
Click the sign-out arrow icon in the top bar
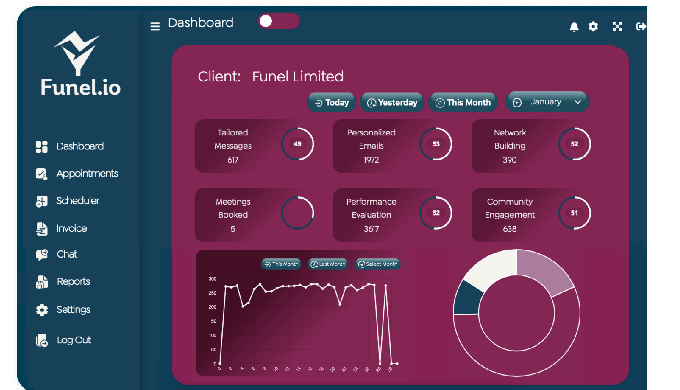pos(641,27)
